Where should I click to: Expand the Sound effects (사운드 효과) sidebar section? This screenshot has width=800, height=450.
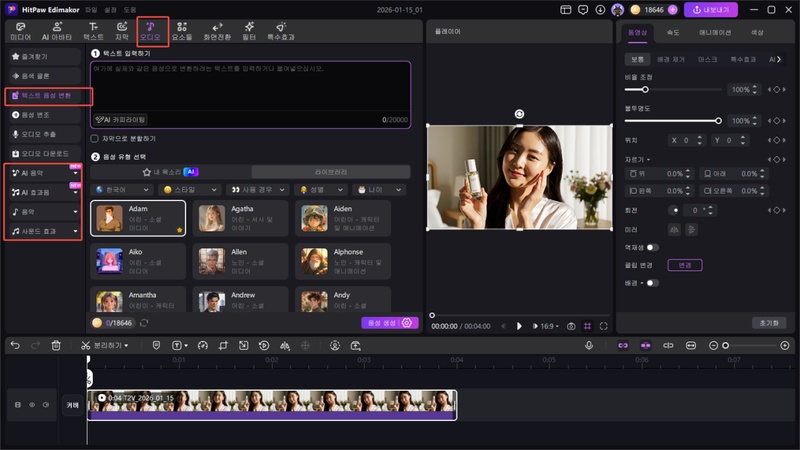pyautogui.click(x=45, y=231)
